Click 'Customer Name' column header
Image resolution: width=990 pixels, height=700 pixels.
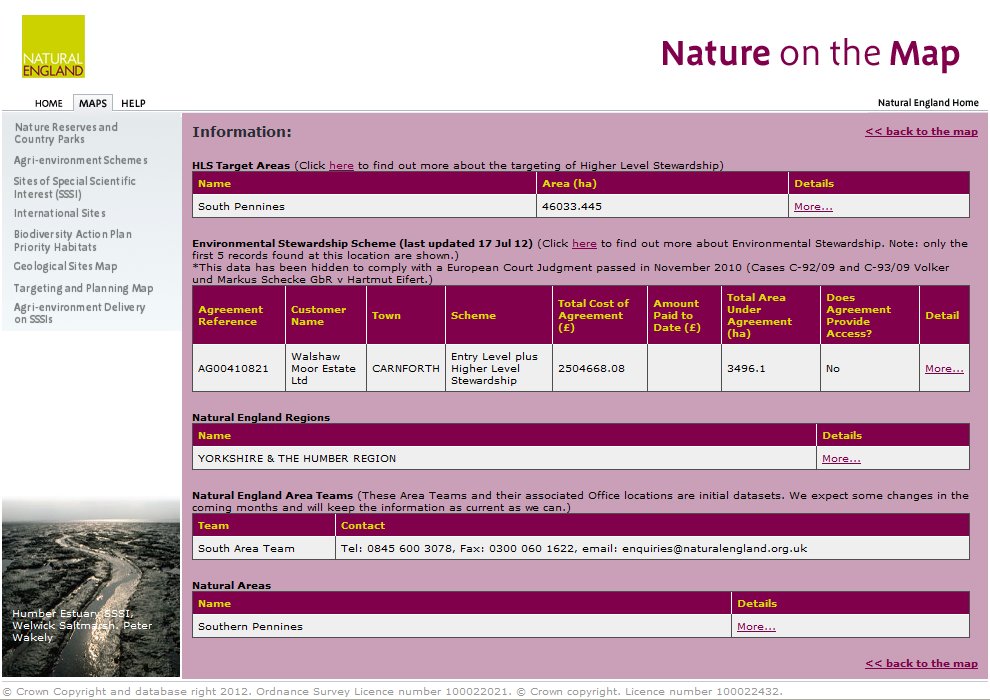tap(326, 315)
